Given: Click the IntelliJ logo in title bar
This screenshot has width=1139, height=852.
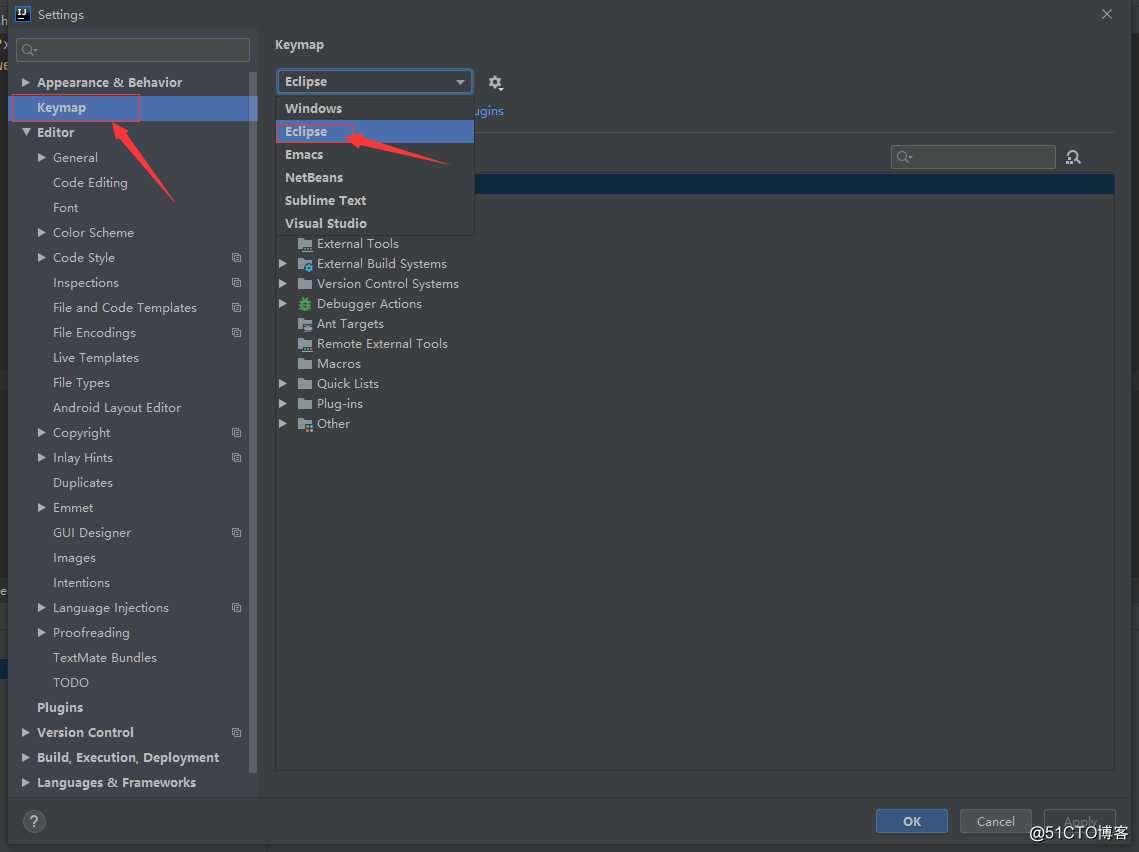Looking at the screenshot, I should (23, 14).
